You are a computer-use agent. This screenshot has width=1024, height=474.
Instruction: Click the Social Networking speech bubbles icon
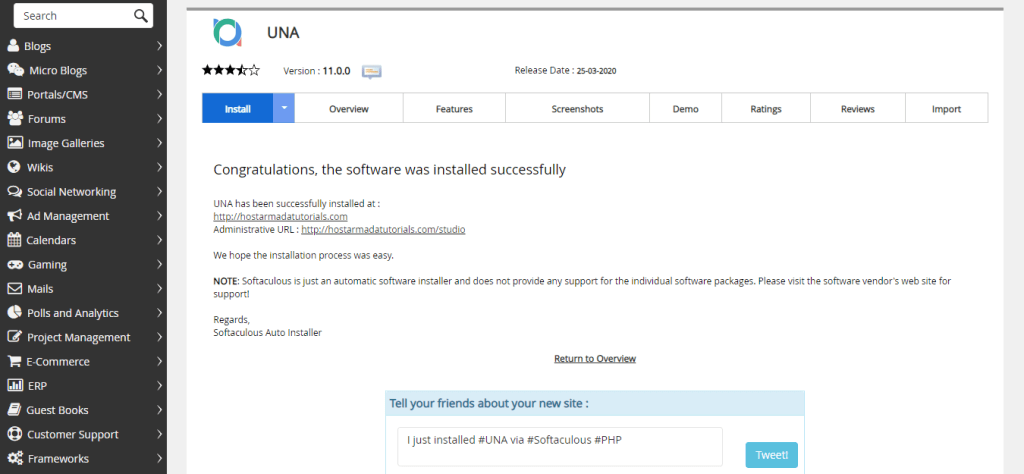[14, 191]
